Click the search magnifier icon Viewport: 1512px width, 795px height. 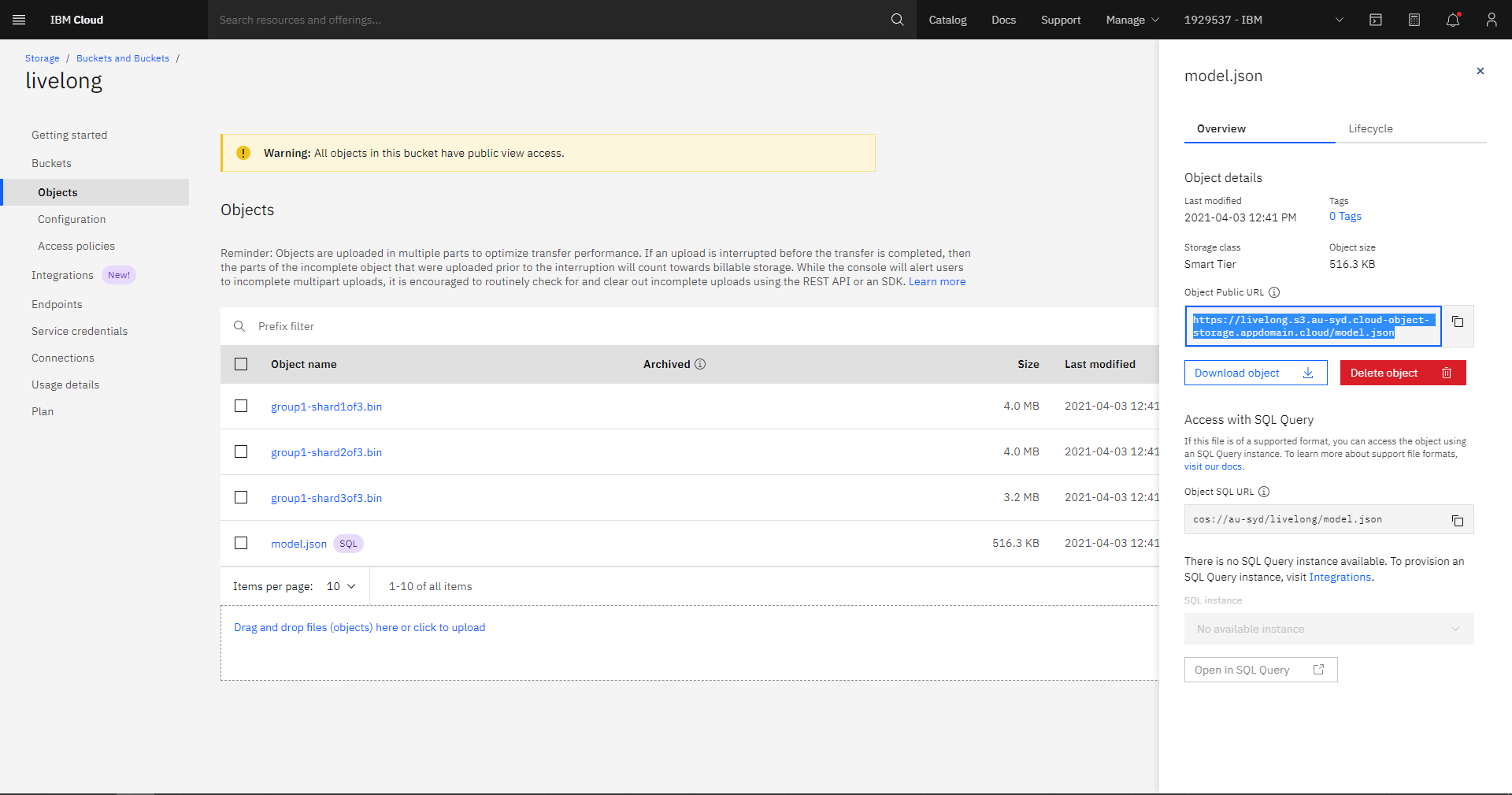click(x=897, y=20)
